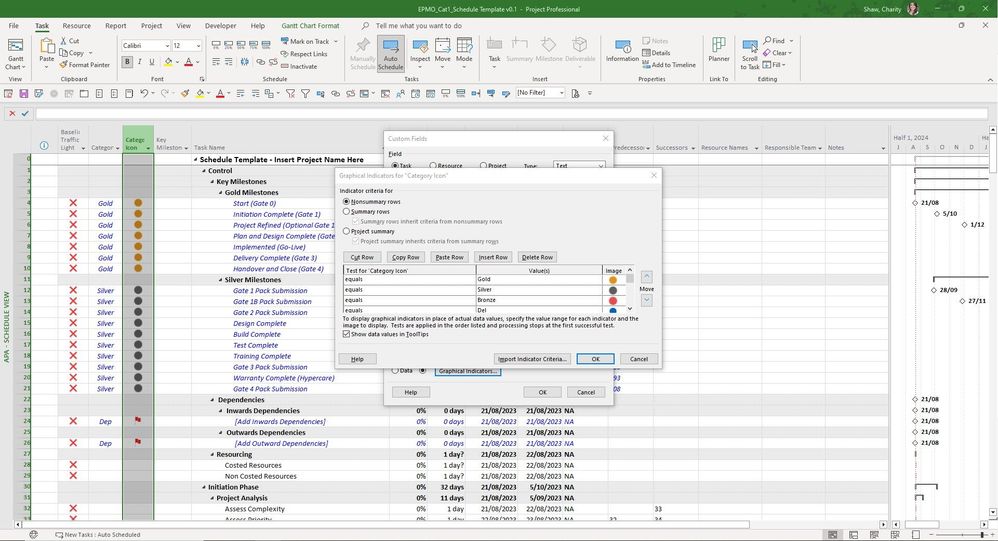This screenshot has width=998, height=541.
Task: Click the Indent Task icon in Schedule group
Action: [x=228, y=62]
